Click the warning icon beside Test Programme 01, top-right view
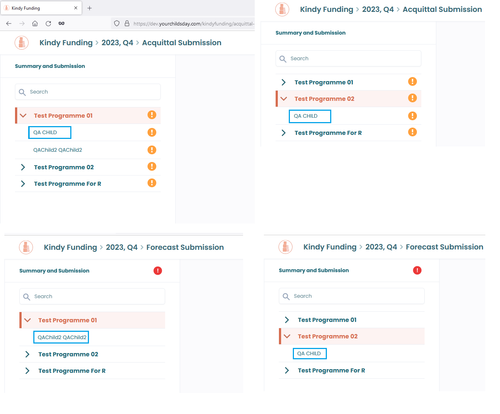 coord(413,82)
